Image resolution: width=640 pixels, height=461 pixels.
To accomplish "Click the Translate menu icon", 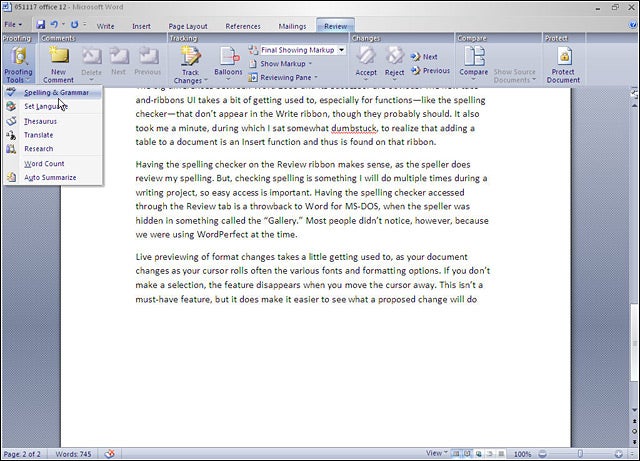I will [11, 135].
